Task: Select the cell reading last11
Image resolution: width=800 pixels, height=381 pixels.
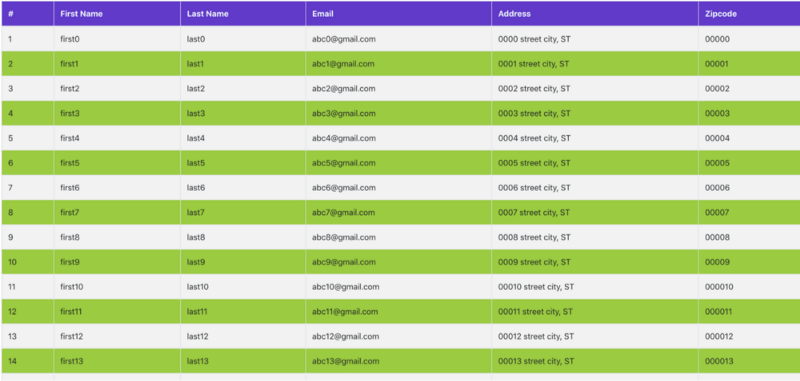Action: click(x=243, y=311)
